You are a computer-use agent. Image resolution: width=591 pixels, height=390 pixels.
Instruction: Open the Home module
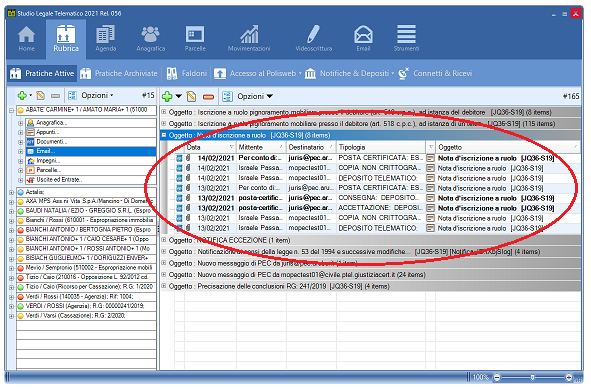[26, 38]
